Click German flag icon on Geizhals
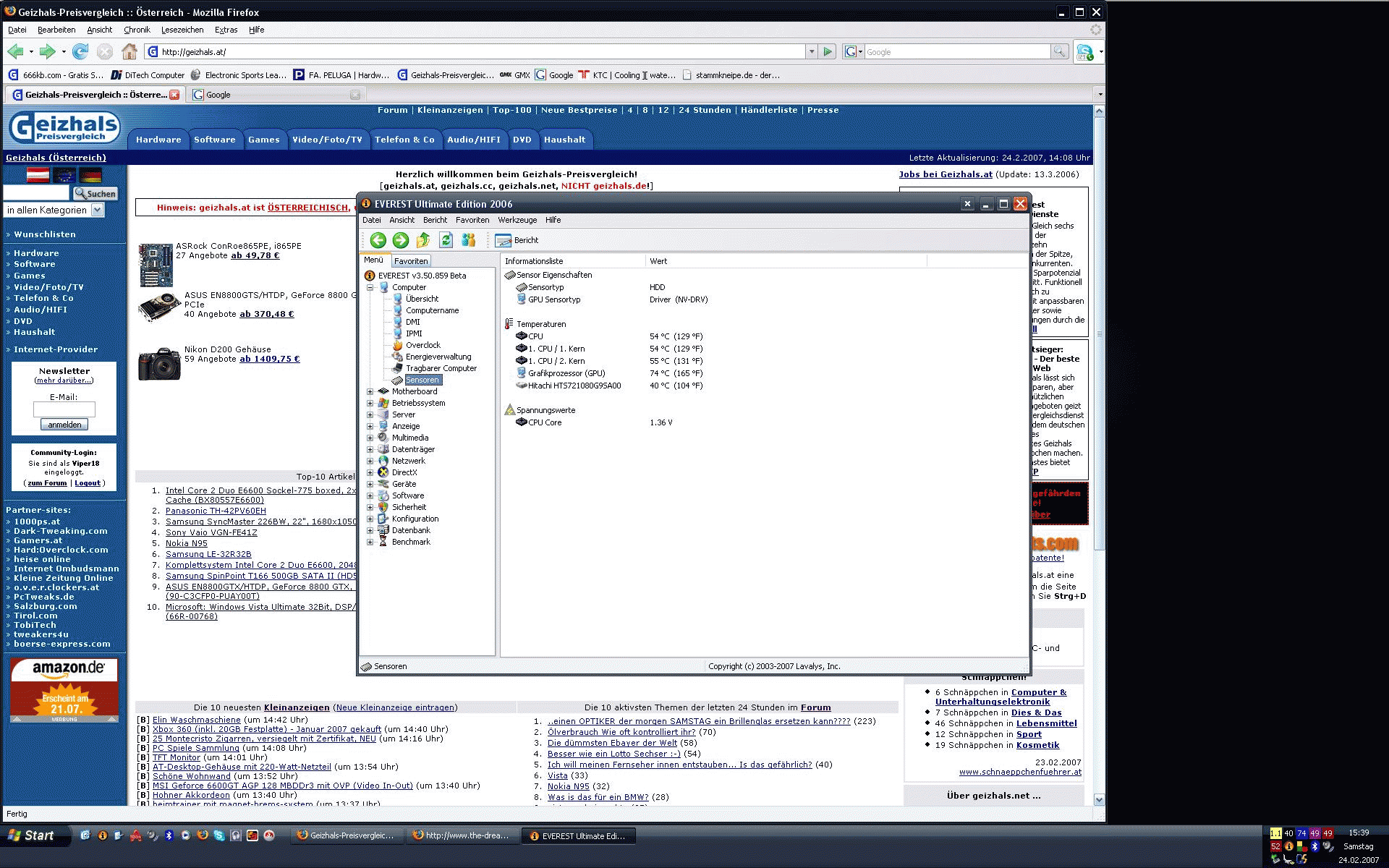The width and height of the screenshot is (1389, 868). [x=90, y=175]
